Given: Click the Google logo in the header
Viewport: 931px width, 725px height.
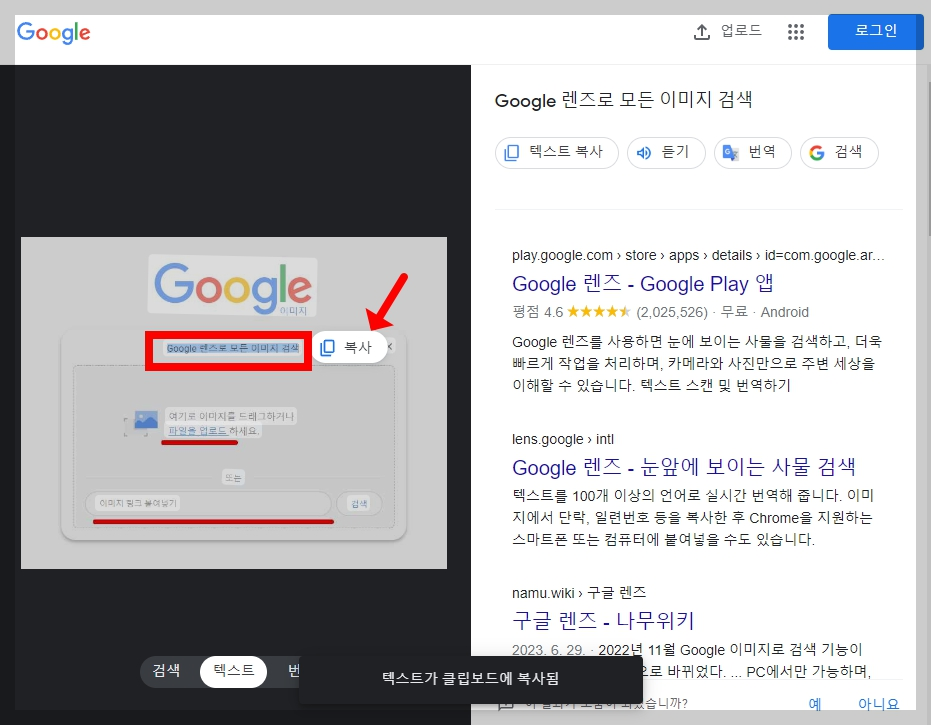Looking at the screenshot, I should pos(53,33).
